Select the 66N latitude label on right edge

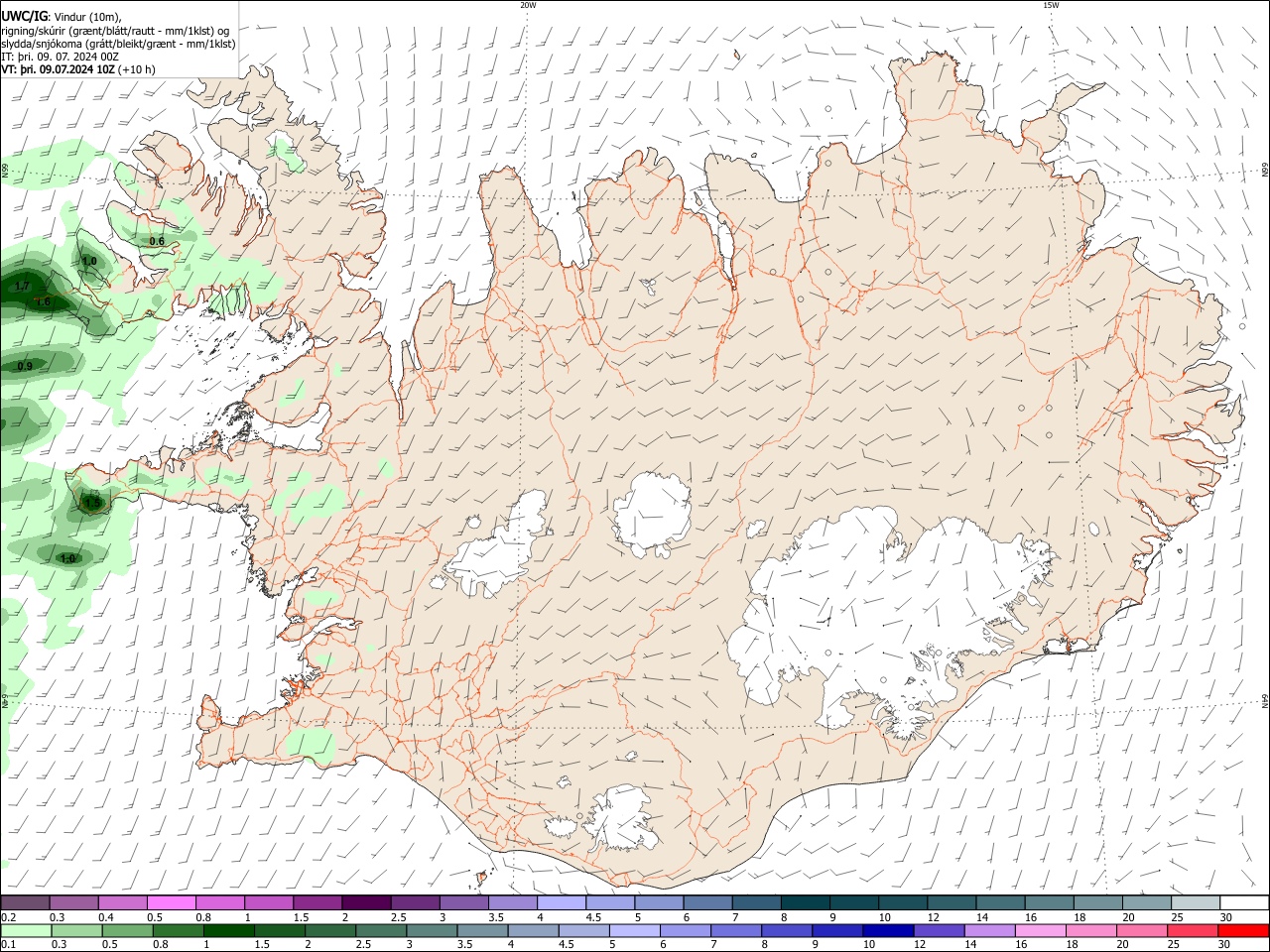(1265, 172)
